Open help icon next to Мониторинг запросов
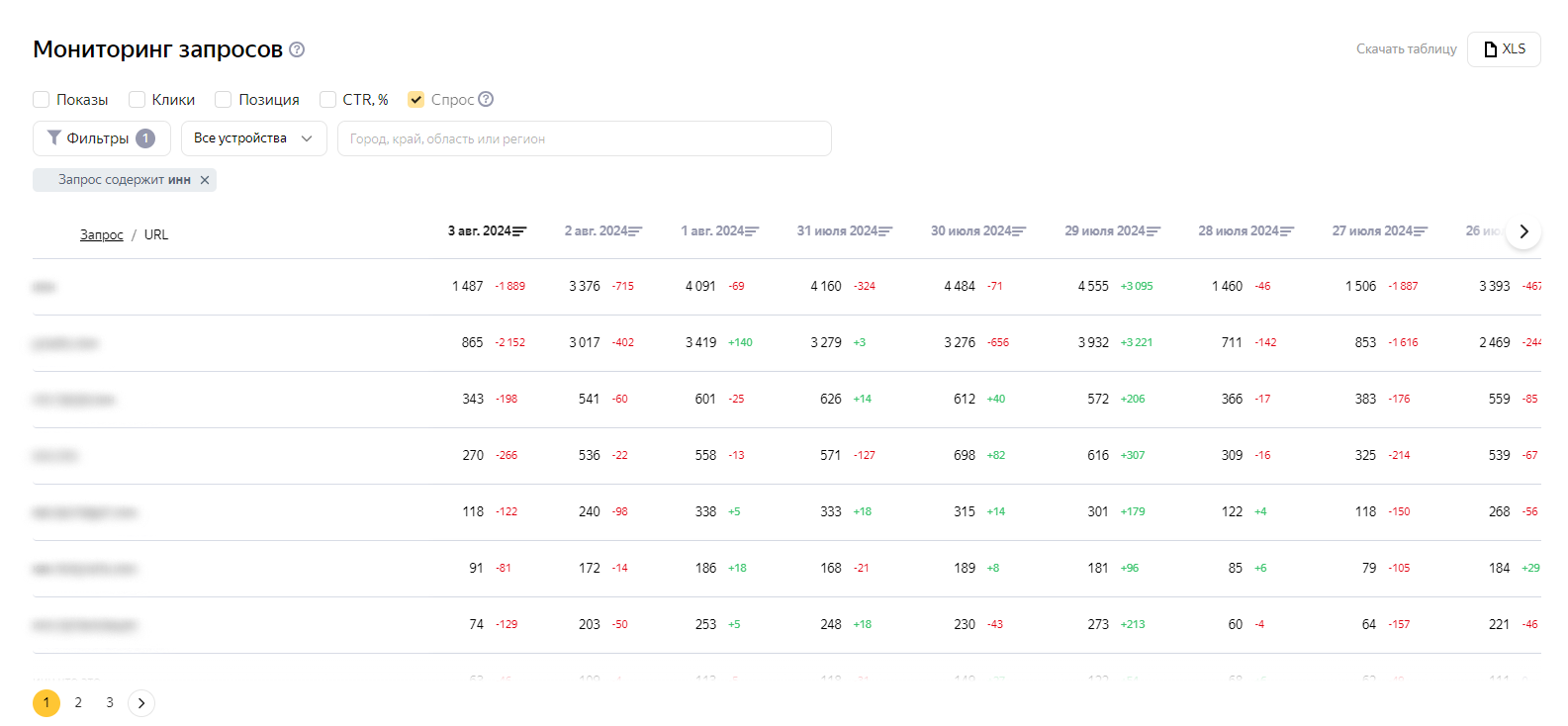Screen dimensions: 1568x726 297,49
